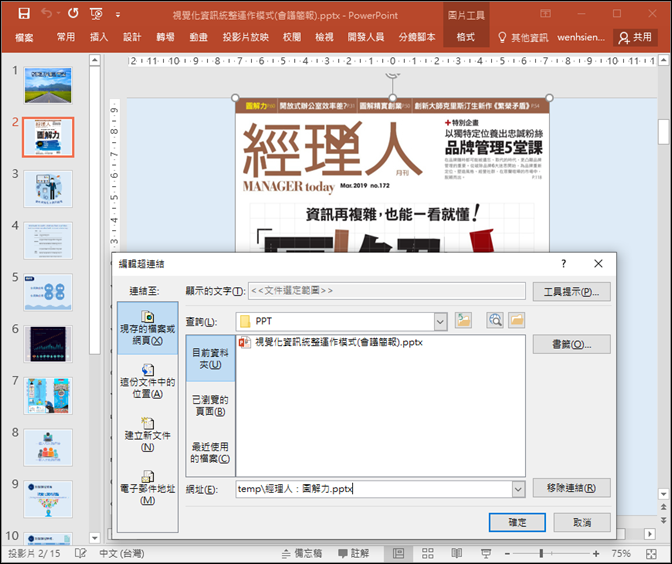Image resolution: width=672 pixels, height=564 pixels.
Task: Click the up one folder icon
Action: pos(463,320)
